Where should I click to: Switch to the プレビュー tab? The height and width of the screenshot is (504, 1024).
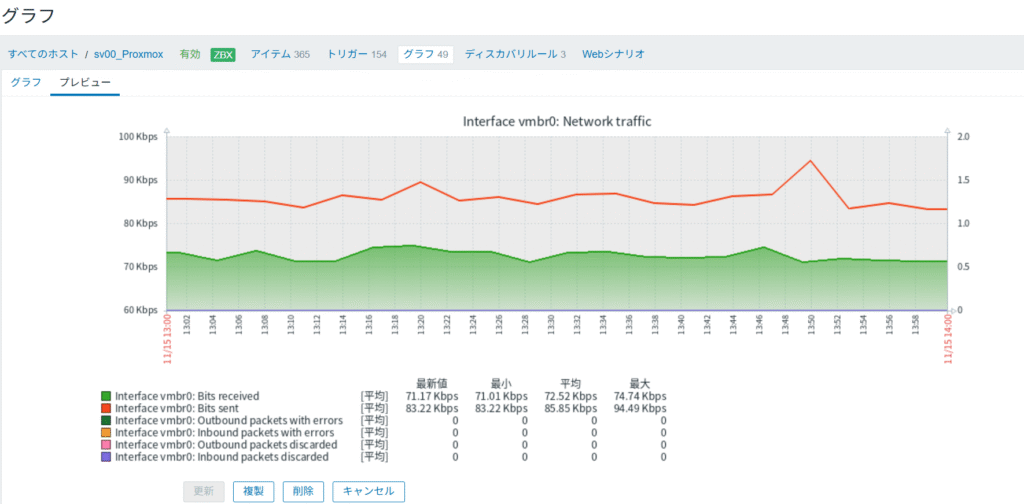coord(85,82)
